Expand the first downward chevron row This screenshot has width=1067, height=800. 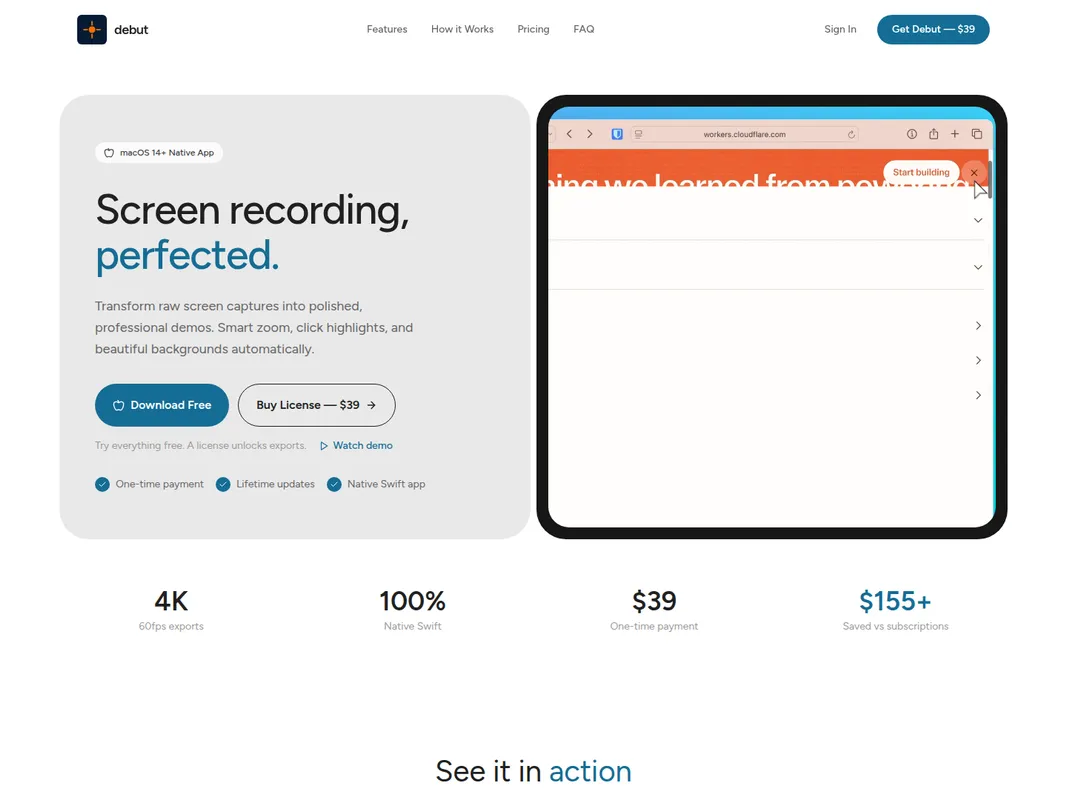pos(978,220)
